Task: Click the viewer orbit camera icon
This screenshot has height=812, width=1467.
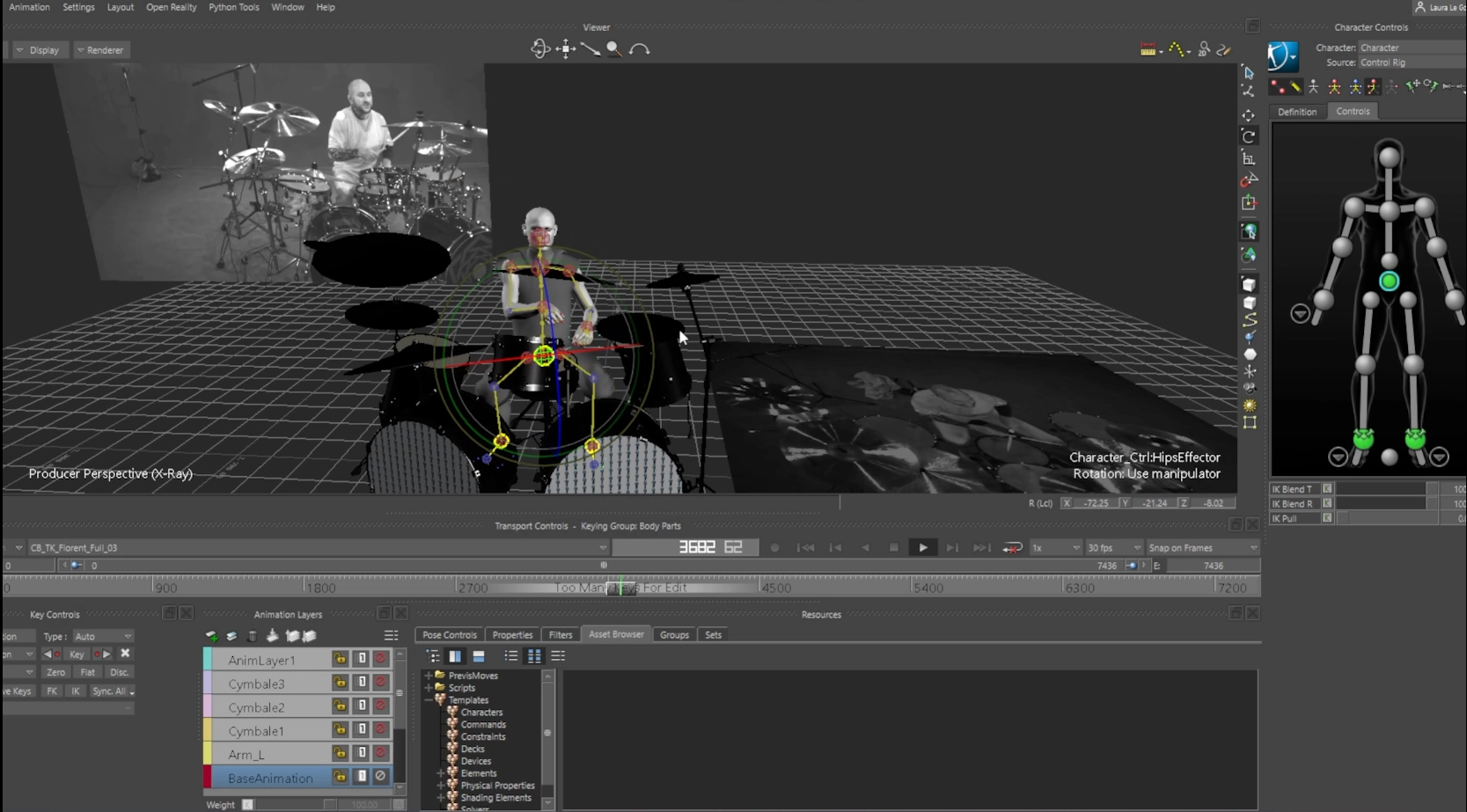Action: click(x=540, y=49)
